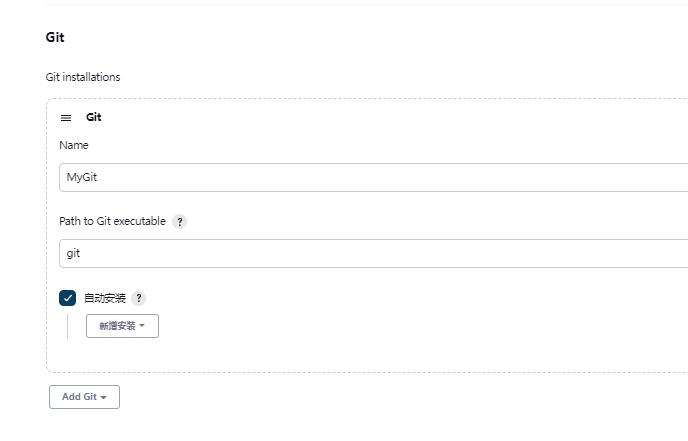The image size is (688, 441).
Task: Click the git text in executable field
Action: (x=73, y=254)
